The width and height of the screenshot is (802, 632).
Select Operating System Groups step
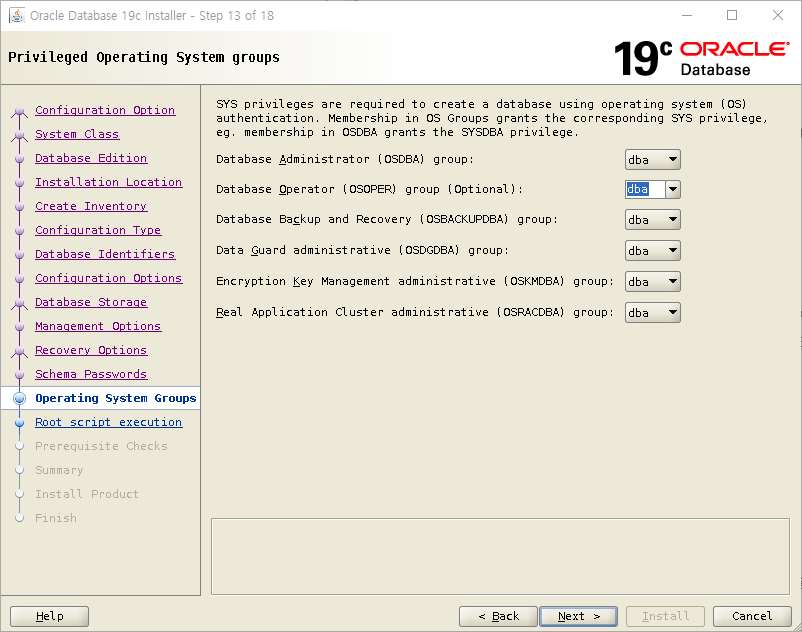tap(116, 398)
